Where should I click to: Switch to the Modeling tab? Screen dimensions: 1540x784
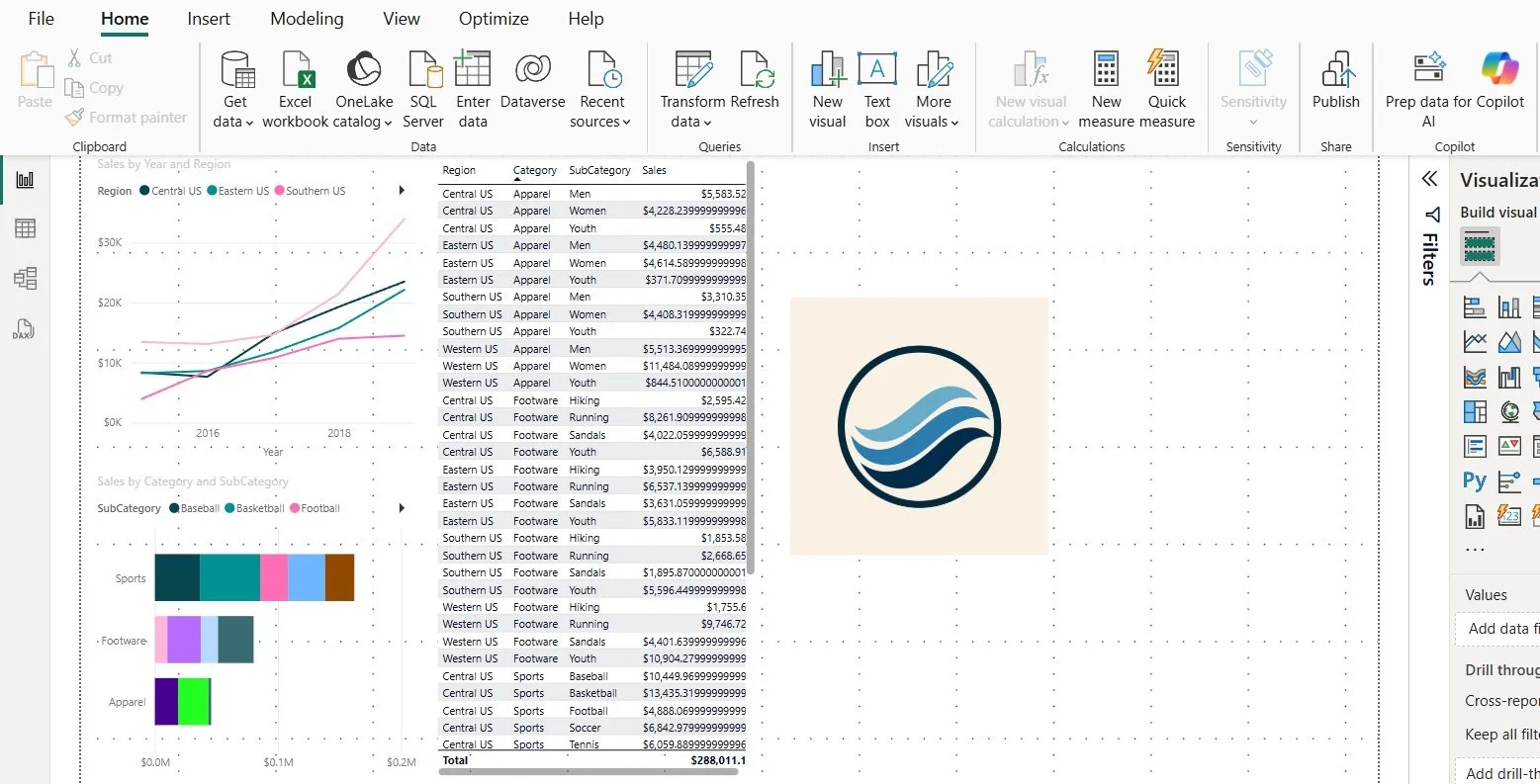[307, 19]
